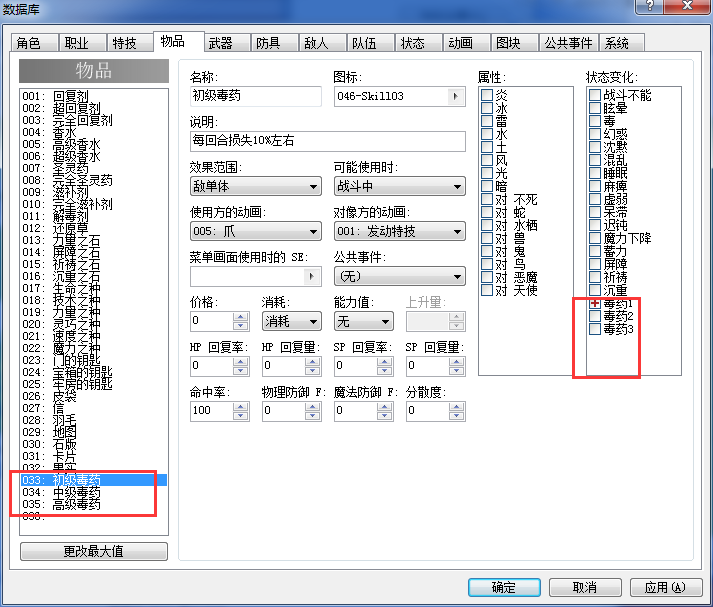This screenshot has height=607, width=713.
Task: Switch to the 队伍 tab
Action: coord(370,43)
